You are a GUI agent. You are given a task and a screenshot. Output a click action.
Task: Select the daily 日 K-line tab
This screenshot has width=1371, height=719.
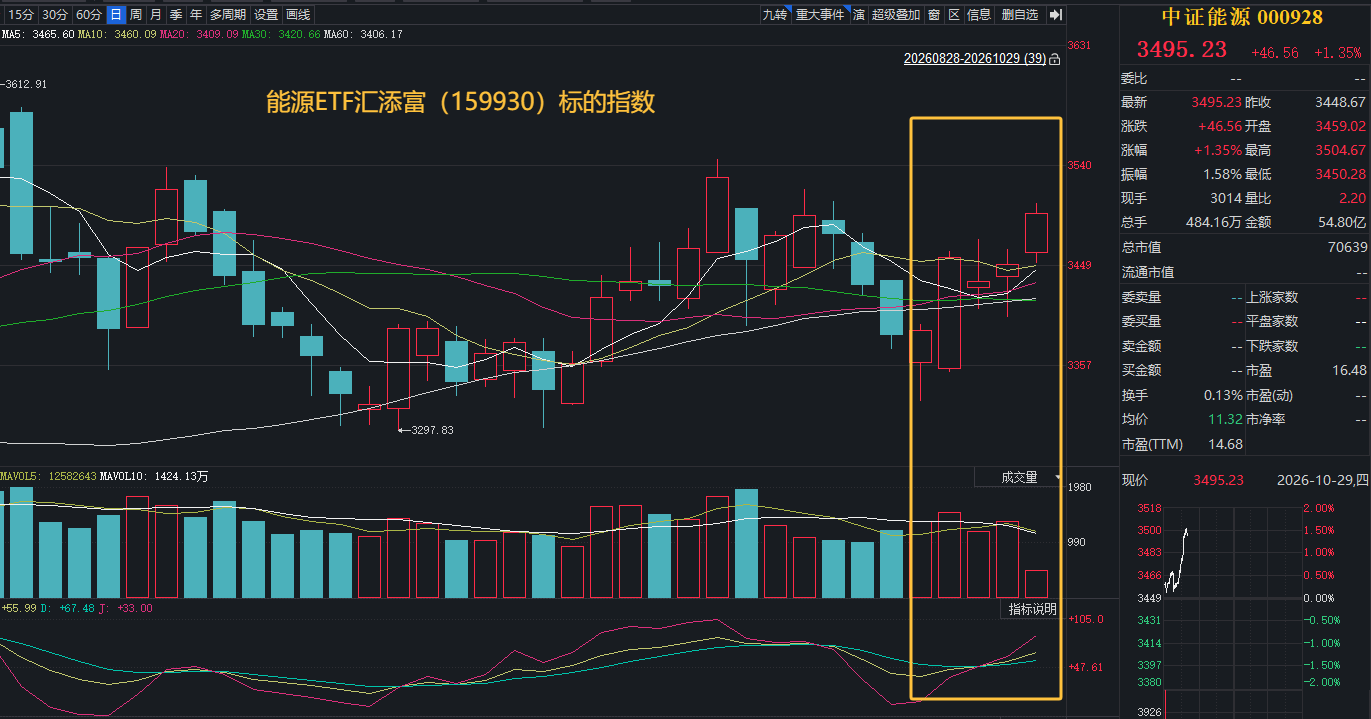(x=115, y=14)
